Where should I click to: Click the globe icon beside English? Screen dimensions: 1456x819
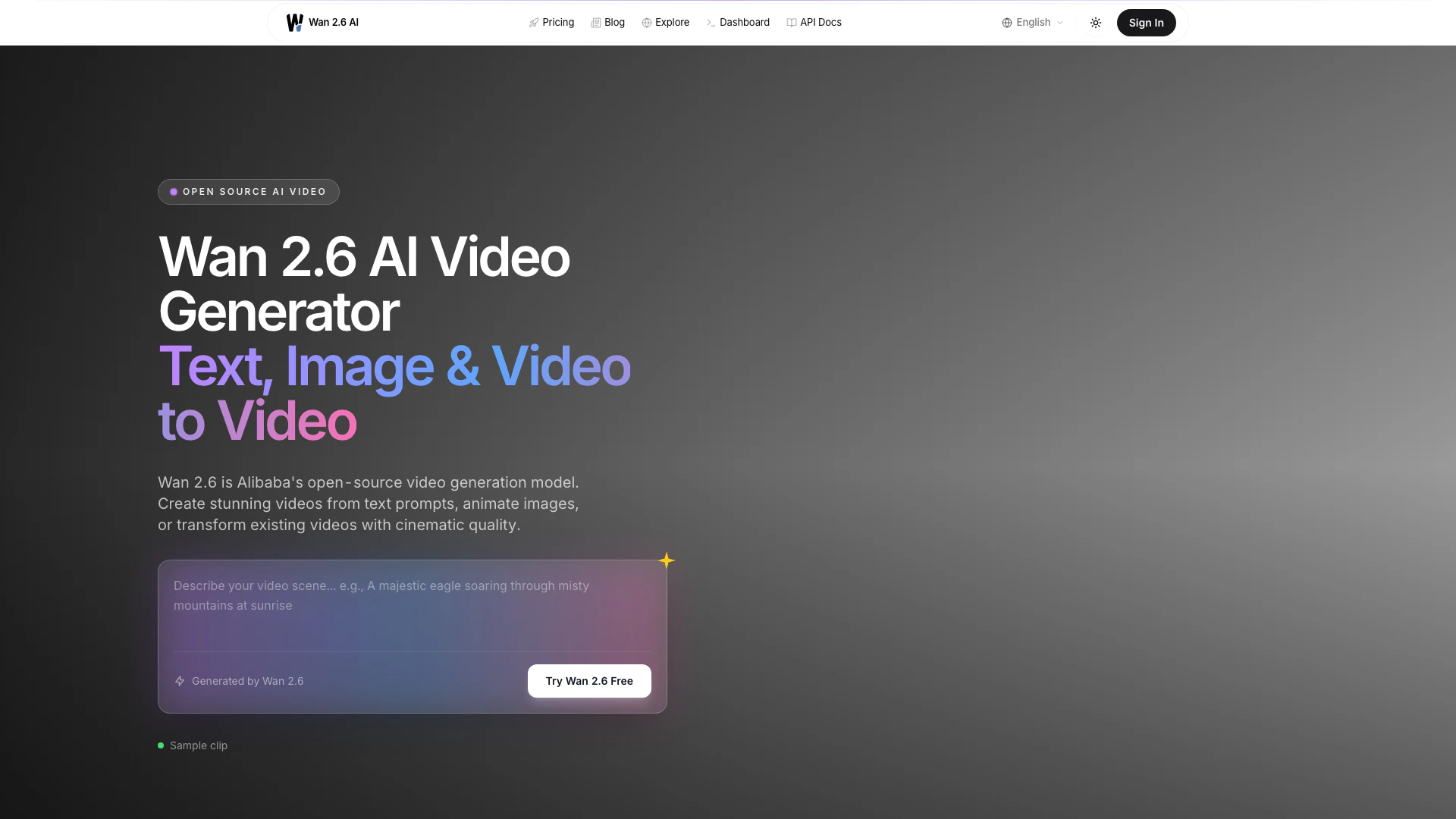1007,23
